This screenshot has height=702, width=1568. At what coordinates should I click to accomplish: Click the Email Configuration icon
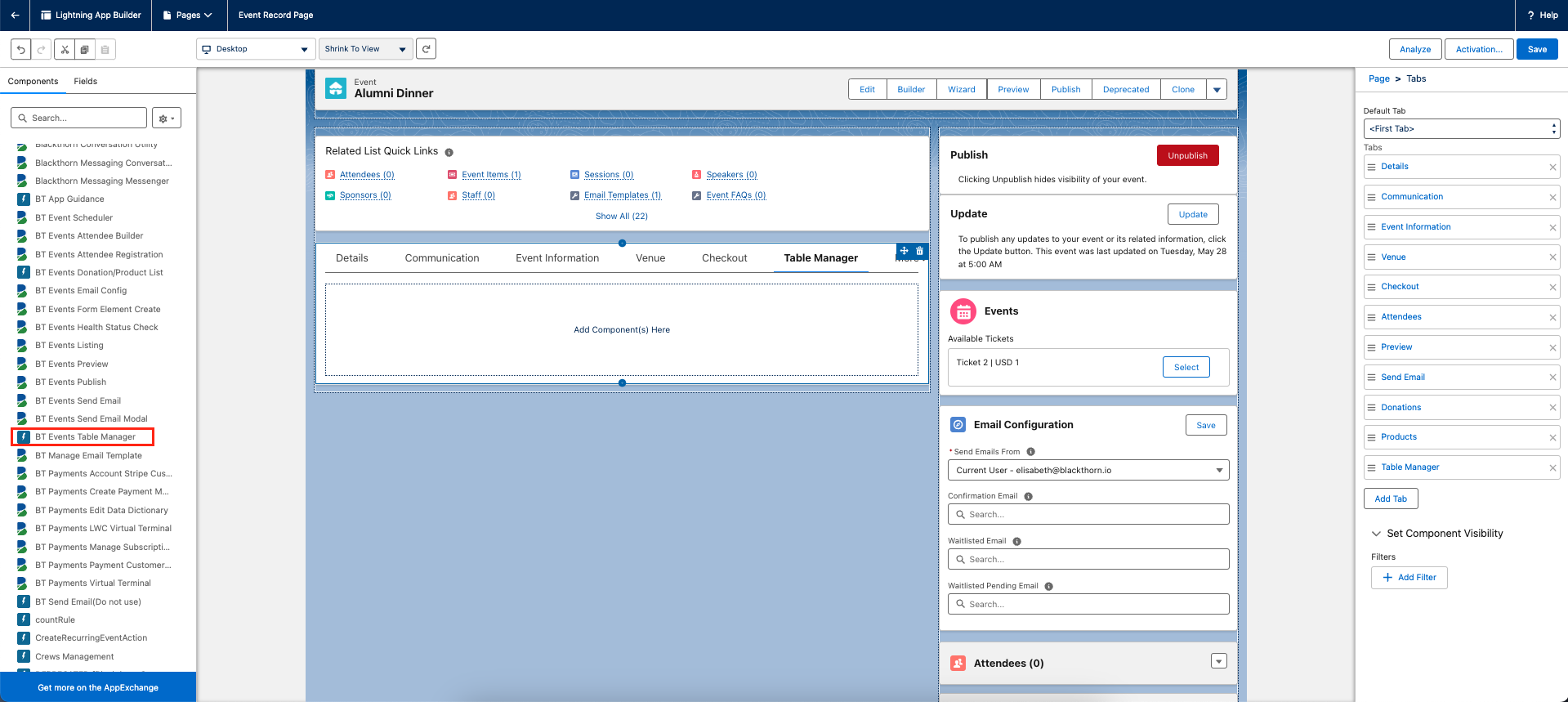pyautogui.click(x=958, y=425)
